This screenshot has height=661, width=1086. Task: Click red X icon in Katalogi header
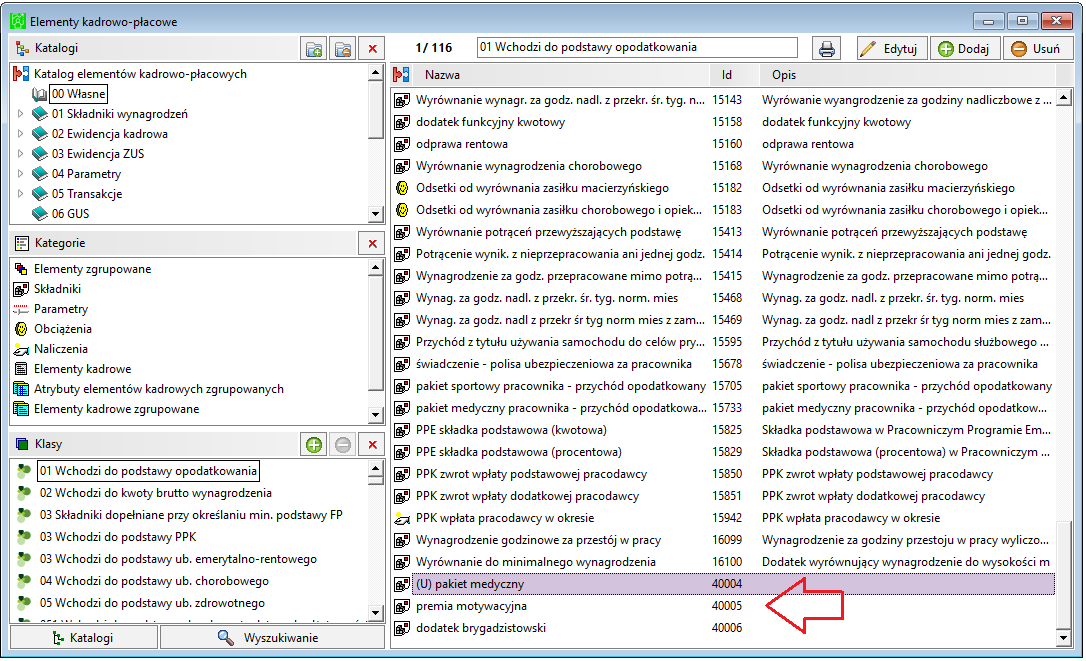click(373, 49)
